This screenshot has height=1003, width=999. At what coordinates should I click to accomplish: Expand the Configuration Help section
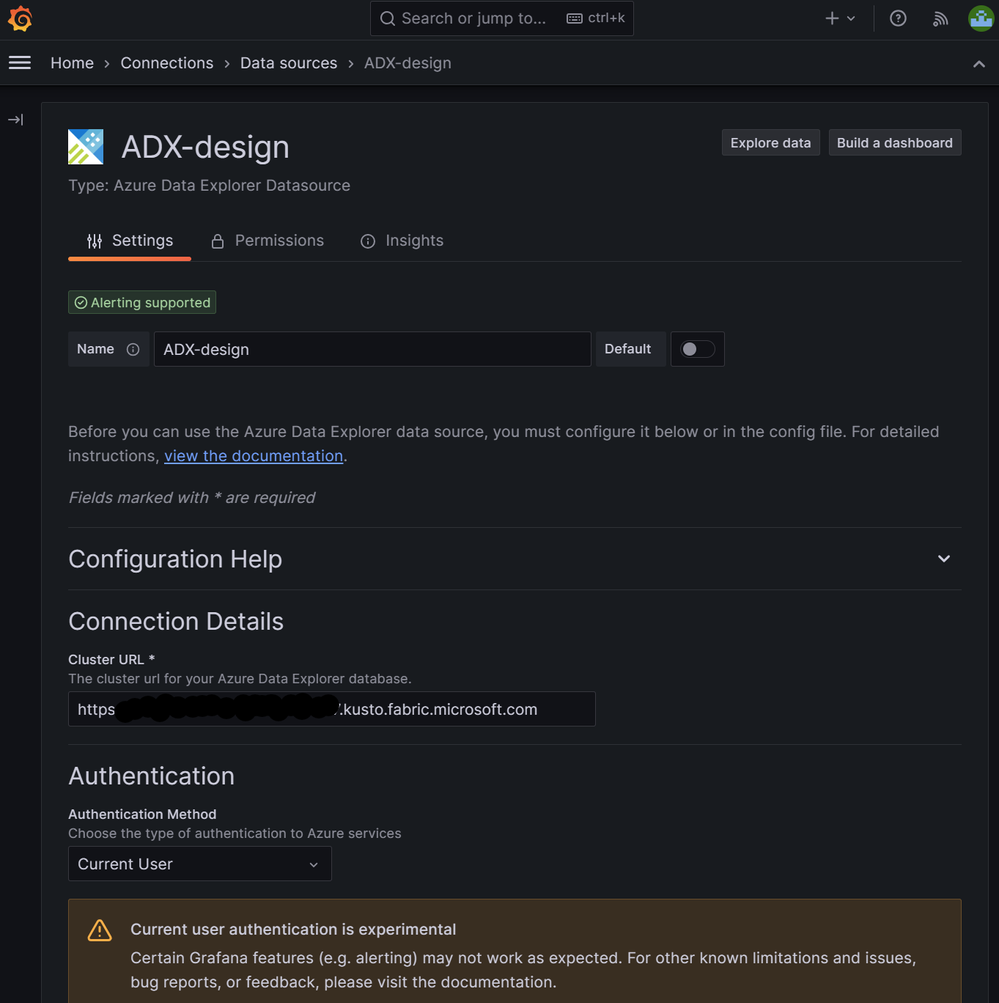[515, 559]
